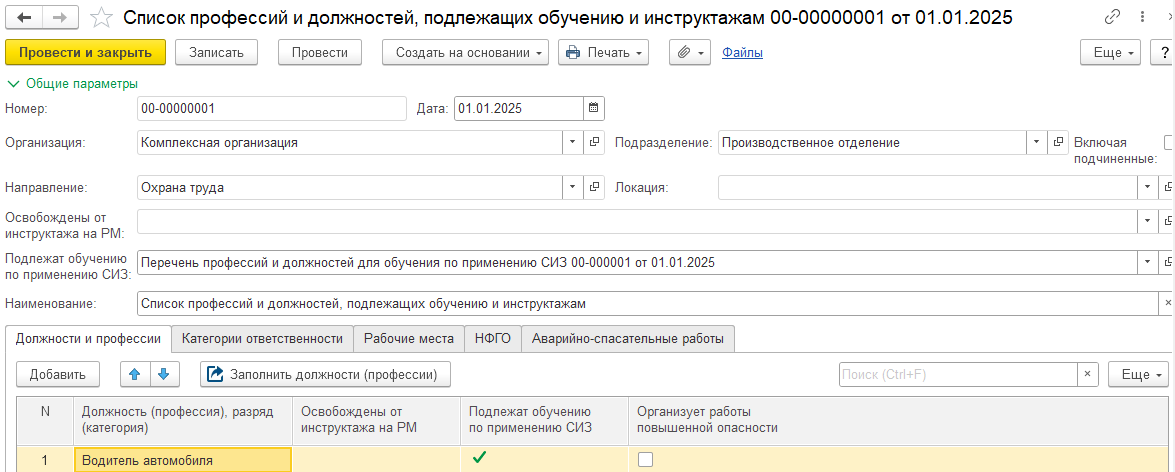
Task: Open the paperclip attachments menu
Action: [687, 52]
